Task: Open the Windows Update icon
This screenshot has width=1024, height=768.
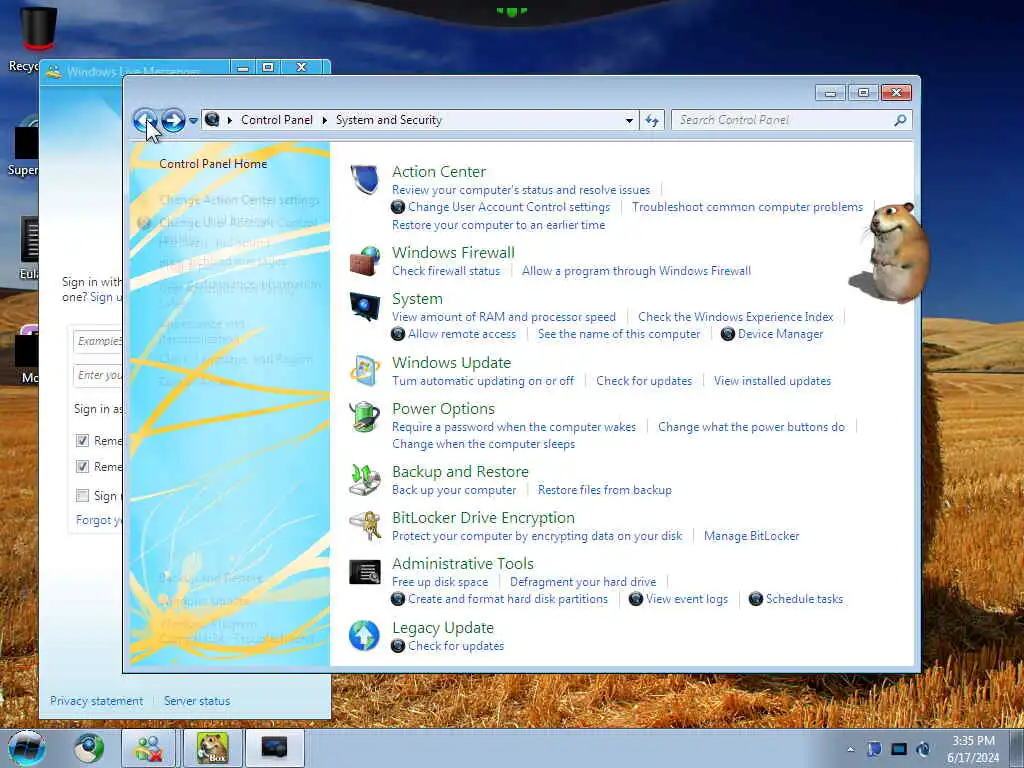Action: pyautogui.click(x=364, y=370)
